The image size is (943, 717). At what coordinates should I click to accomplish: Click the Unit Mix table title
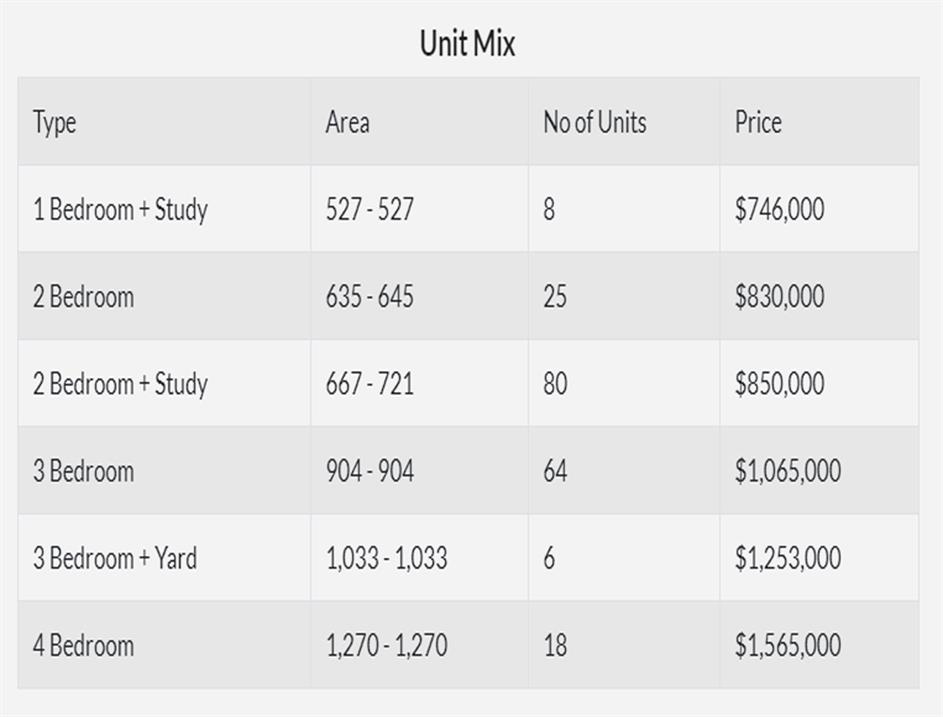(467, 44)
